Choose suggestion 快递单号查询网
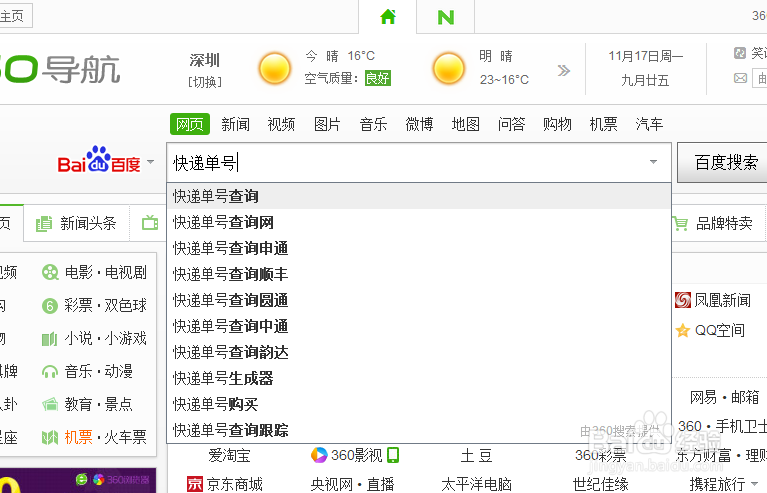This screenshot has width=767, height=493. [x=419, y=222]
